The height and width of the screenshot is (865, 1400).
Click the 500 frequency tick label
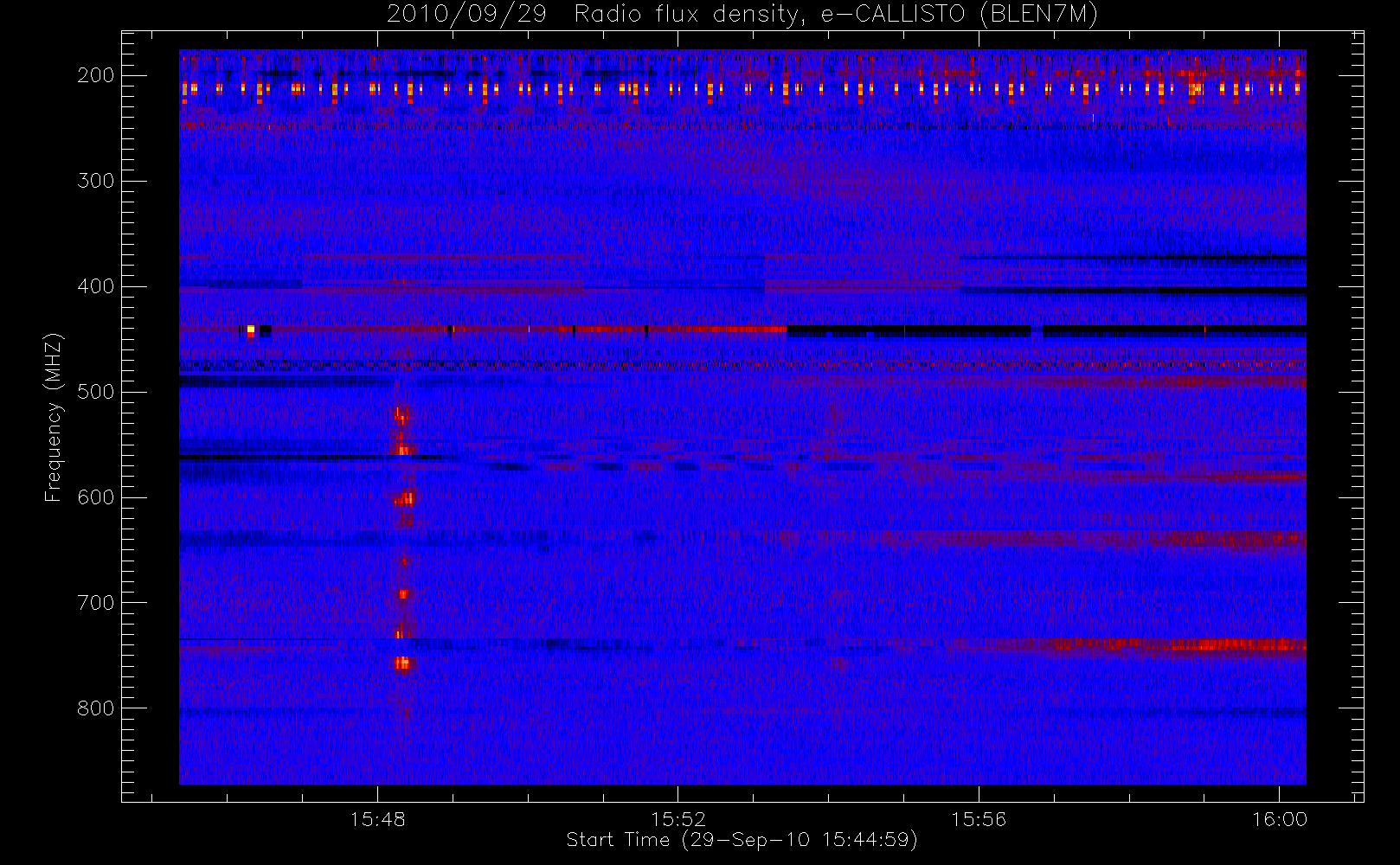pyautogui.click(x=96, y=392)
